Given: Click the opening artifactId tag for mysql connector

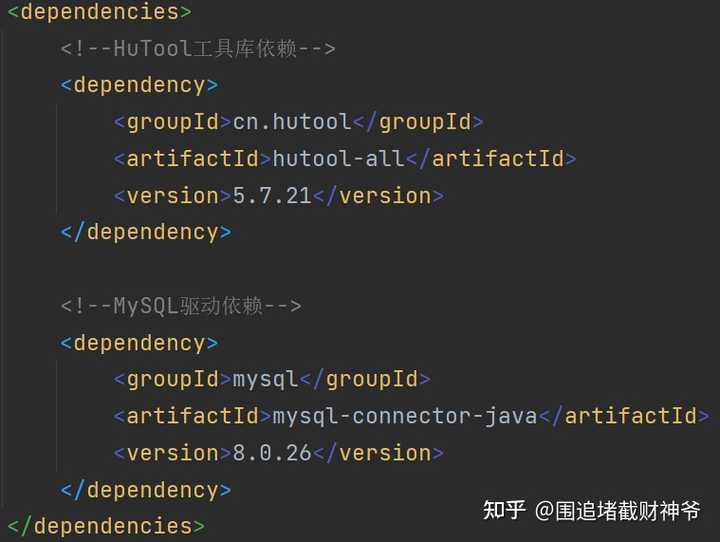Looking at the screenshot, I should coord(192,417).
